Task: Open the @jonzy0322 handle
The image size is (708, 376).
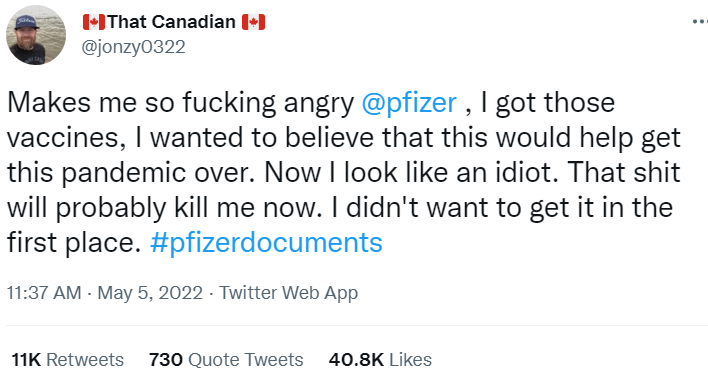Action: point(133,47)
